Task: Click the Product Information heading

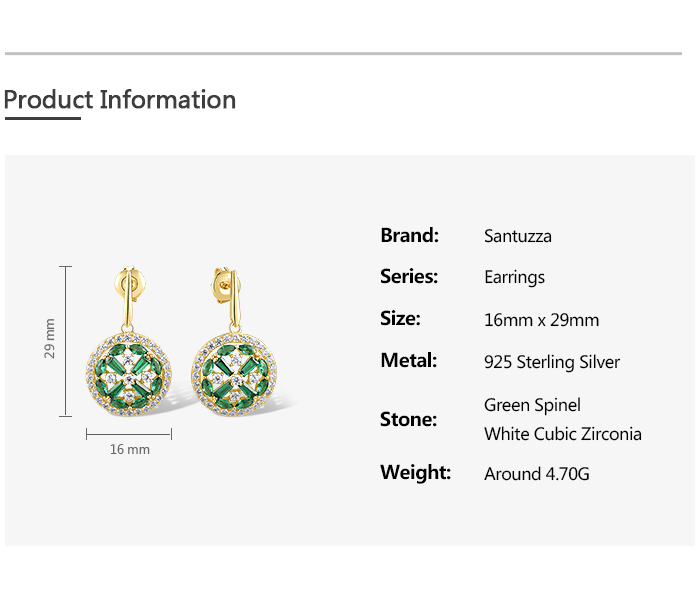Action: [120, 100]
